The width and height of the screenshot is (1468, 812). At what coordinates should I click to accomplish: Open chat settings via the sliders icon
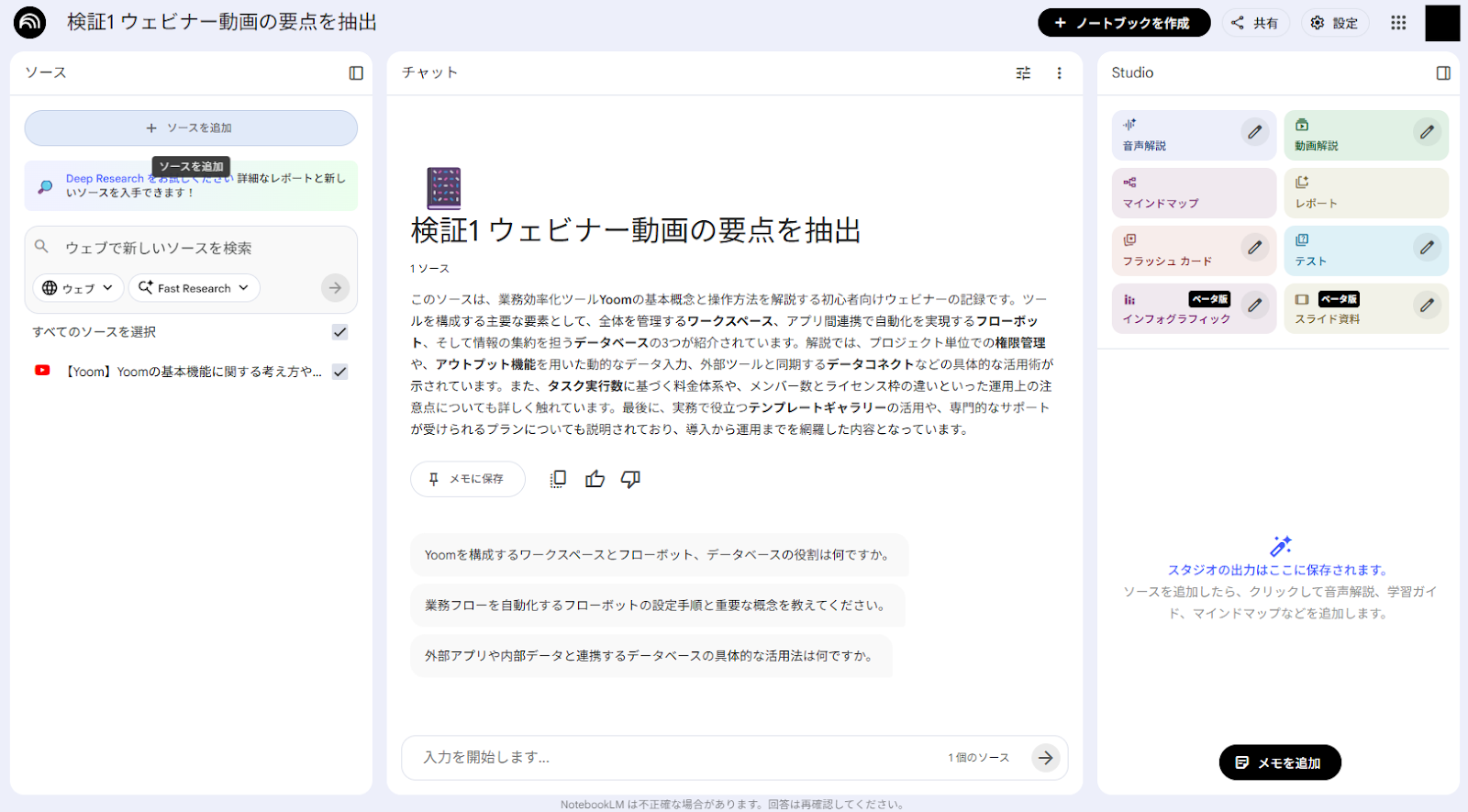(1023, 73)
